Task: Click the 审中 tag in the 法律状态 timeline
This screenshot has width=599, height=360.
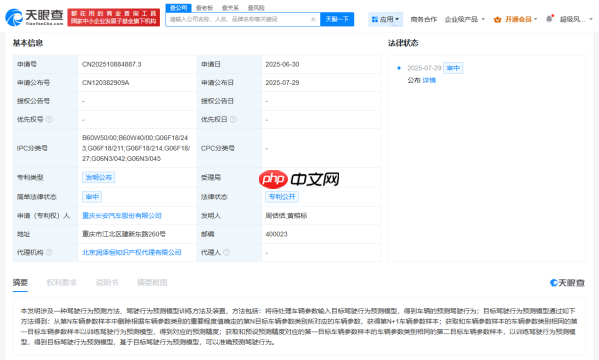Action: point(453,68)
